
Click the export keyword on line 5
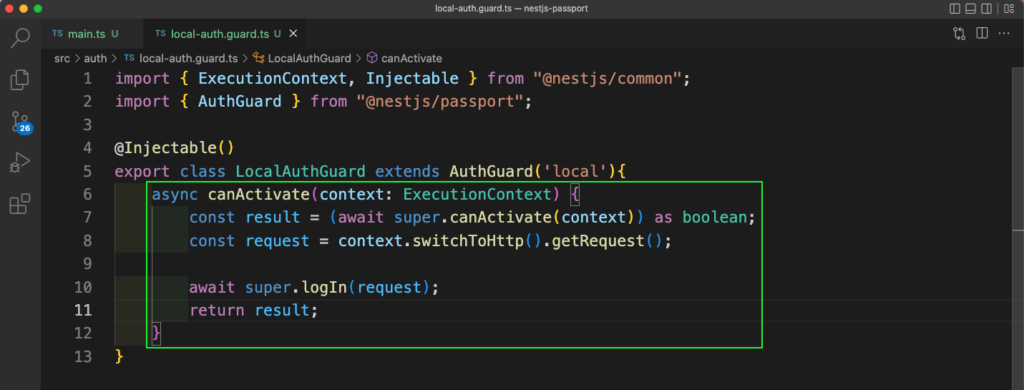[142, 172]
